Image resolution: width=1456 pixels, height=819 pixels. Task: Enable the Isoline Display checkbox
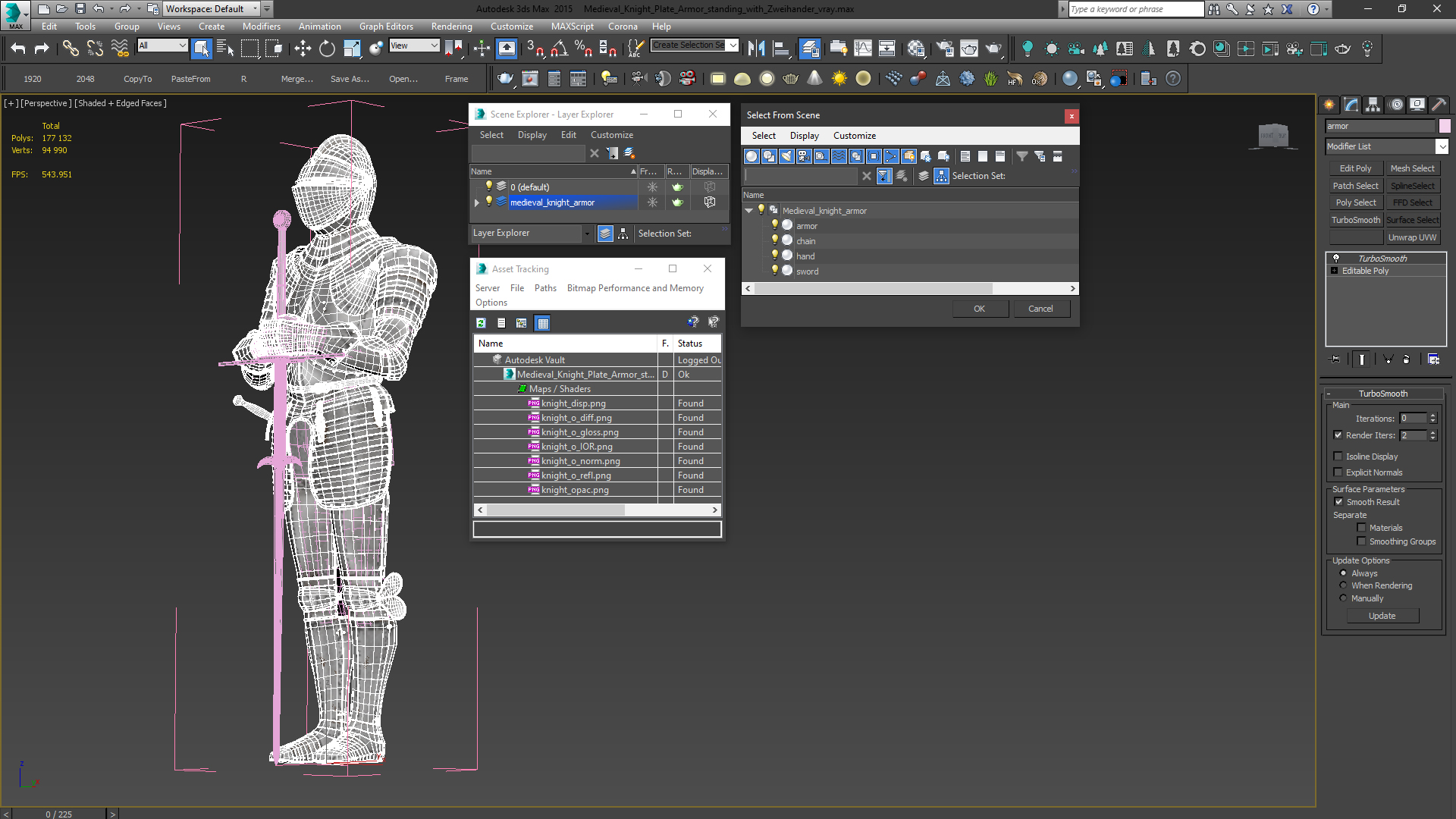[1338, 456]
